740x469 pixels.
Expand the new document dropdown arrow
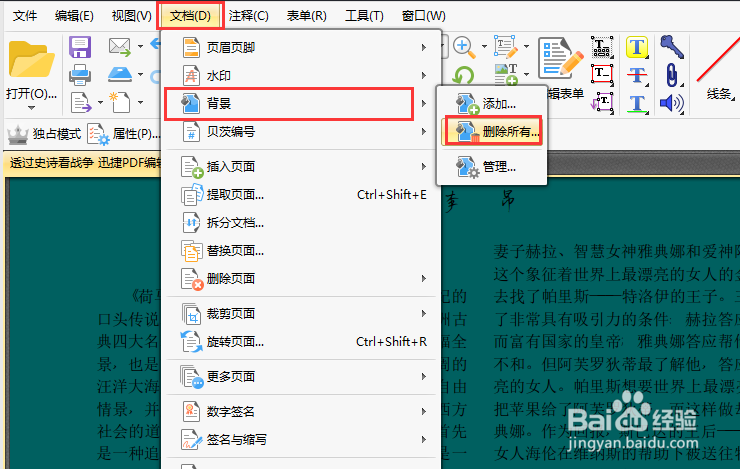[140, 102]
